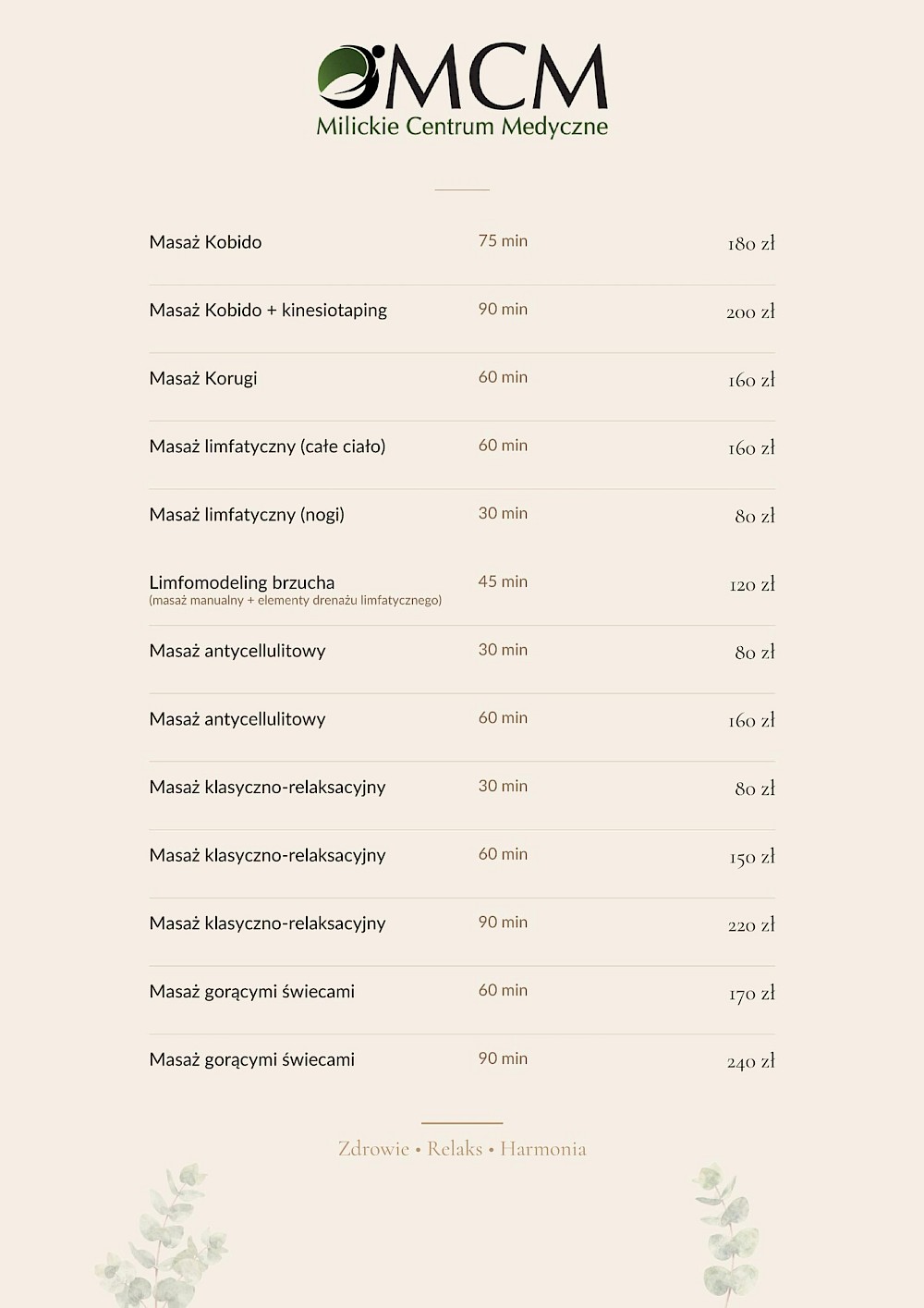
Task: Click the 240 zł price
Action: click(751, 1062)
